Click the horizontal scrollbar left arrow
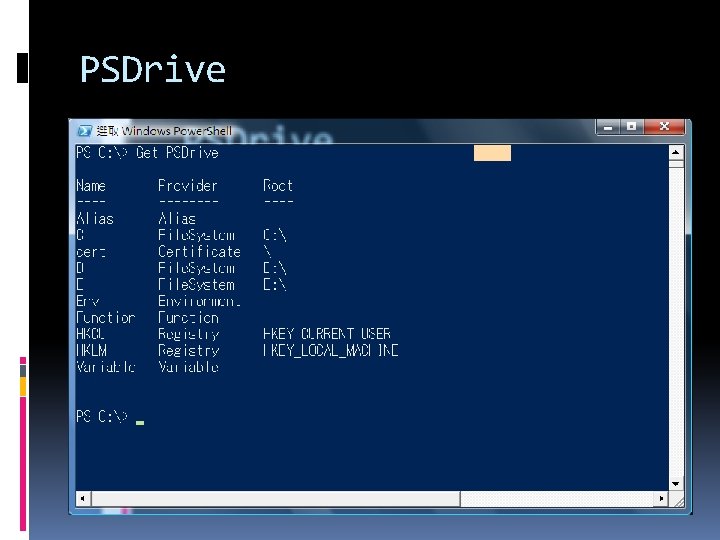Screen dimensions: 720x540 coord(83,498)
